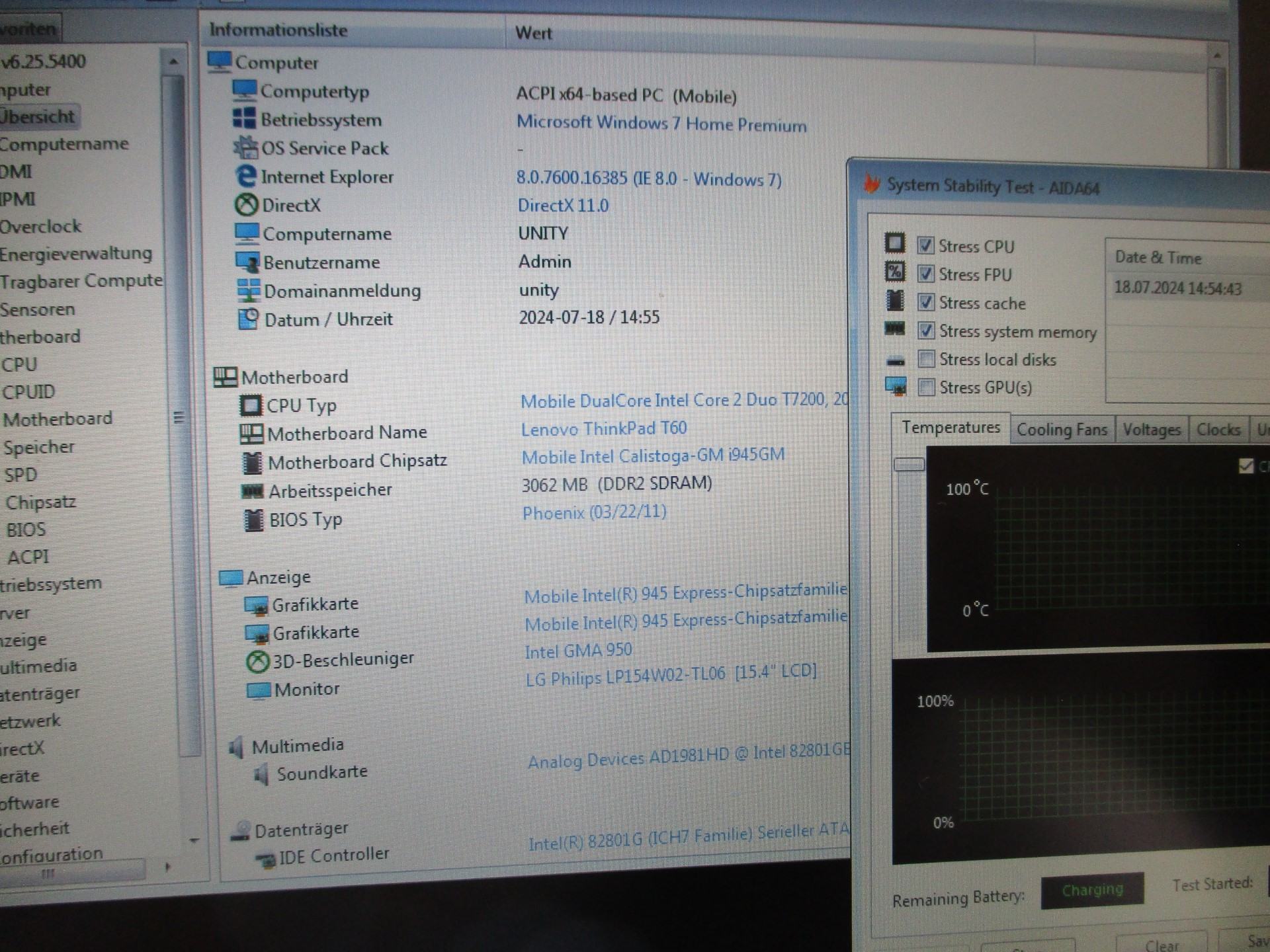The image size is (1270, 952).
Task: Select CPUID in the sidebar tree
Action: [x=28, y=392]
